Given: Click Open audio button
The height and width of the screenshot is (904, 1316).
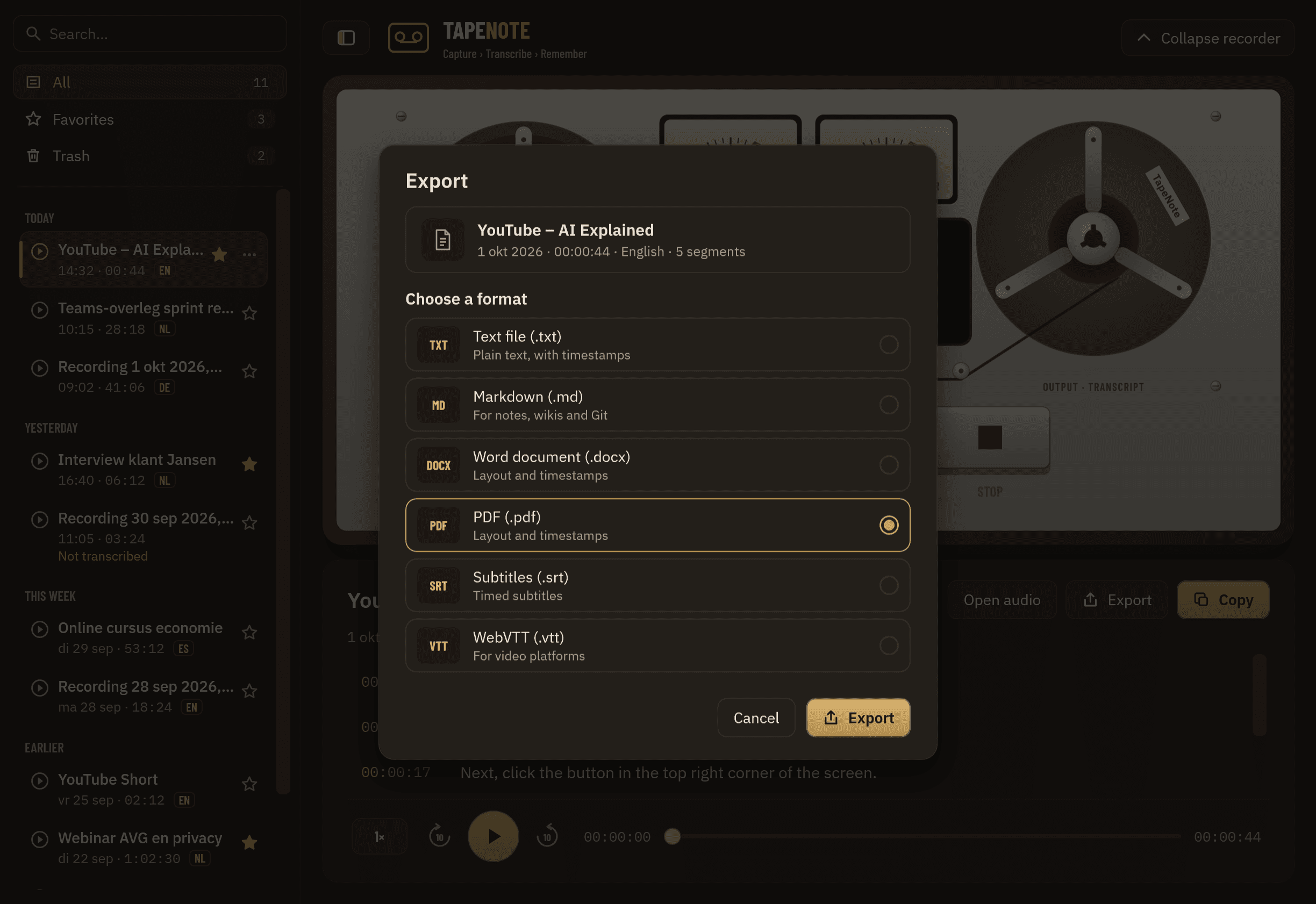Looking at the screenshot, I should pos(1002,600).
